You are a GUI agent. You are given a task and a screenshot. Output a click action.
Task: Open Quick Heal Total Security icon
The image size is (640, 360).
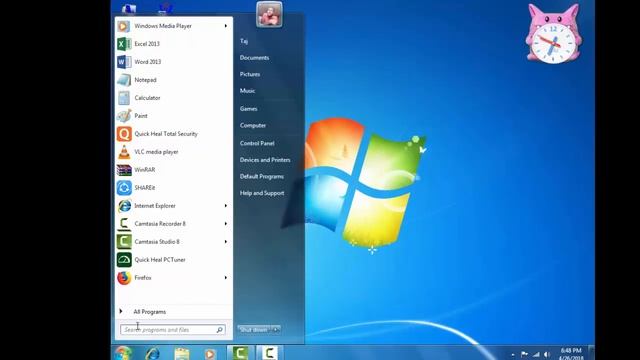pos(124,133)
